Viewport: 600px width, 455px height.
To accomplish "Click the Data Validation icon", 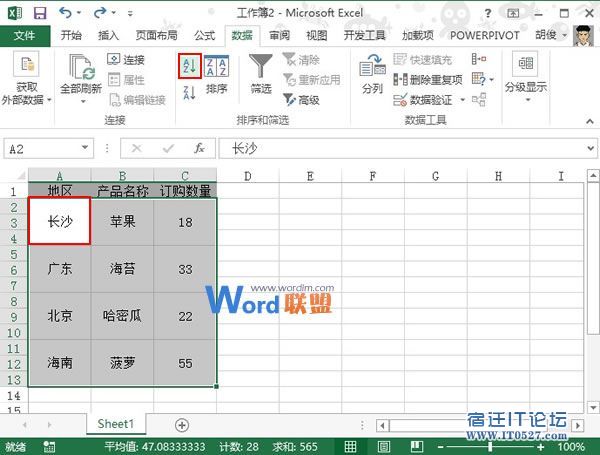I will (x=400, y=100).
